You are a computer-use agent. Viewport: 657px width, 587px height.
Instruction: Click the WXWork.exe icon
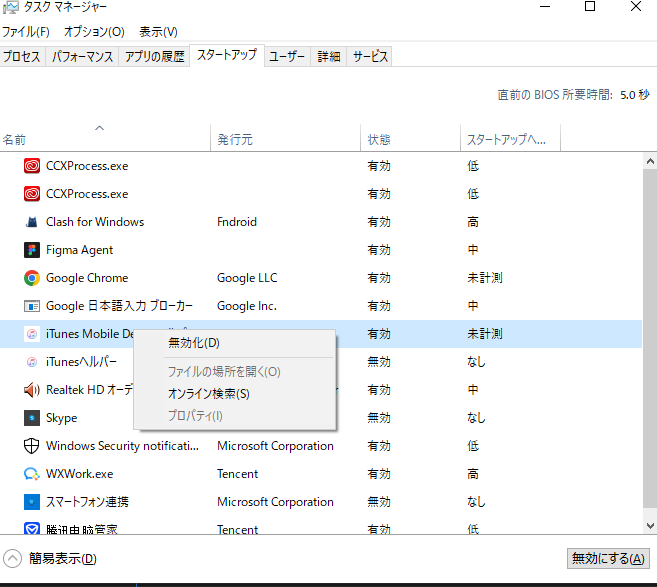click(x=32, y=474)
